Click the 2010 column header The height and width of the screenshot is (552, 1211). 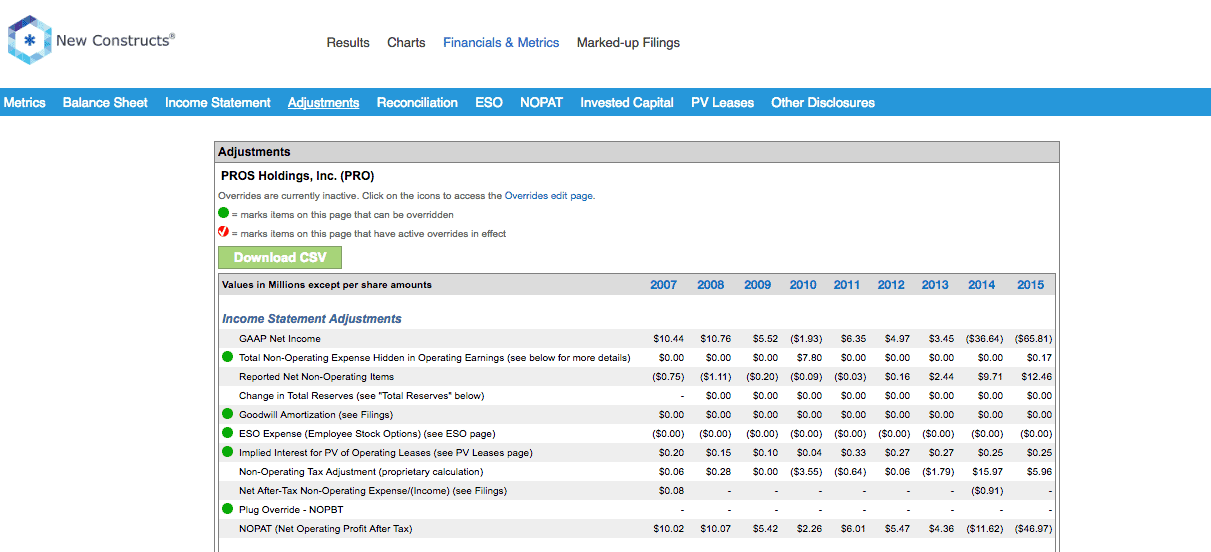(x=803, y=285)
